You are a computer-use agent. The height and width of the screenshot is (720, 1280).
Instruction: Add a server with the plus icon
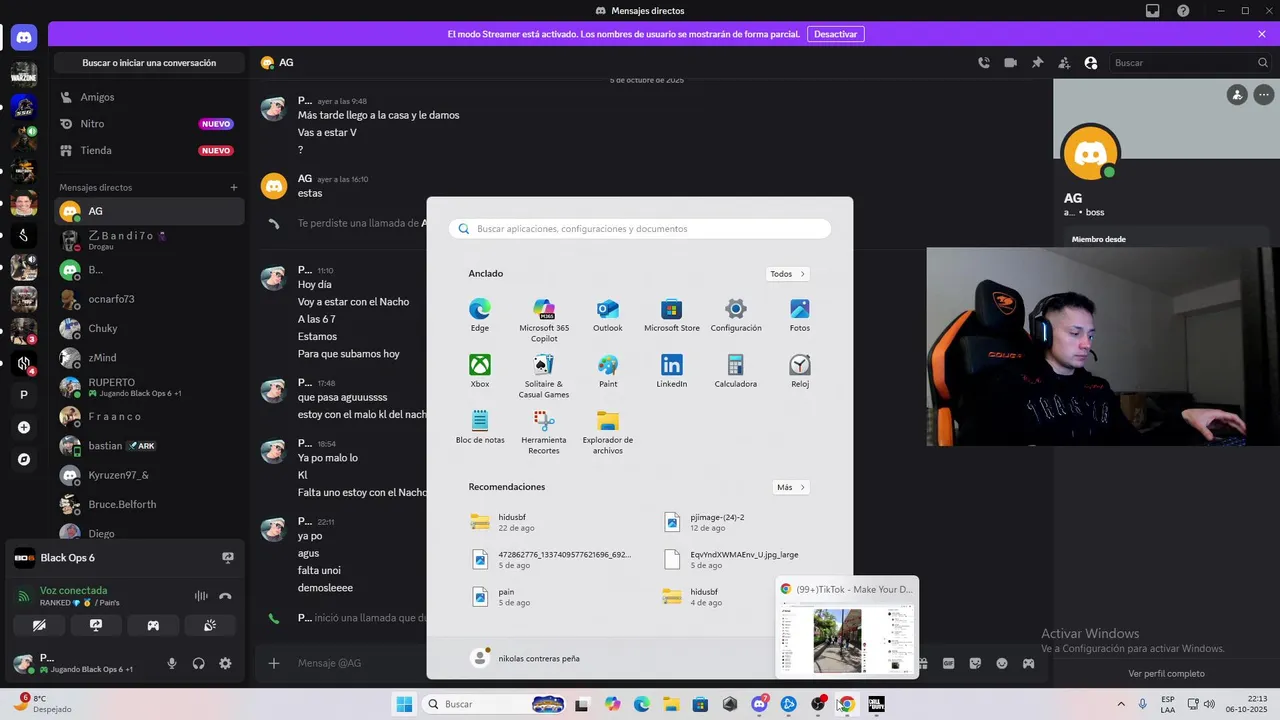(24, 427)
